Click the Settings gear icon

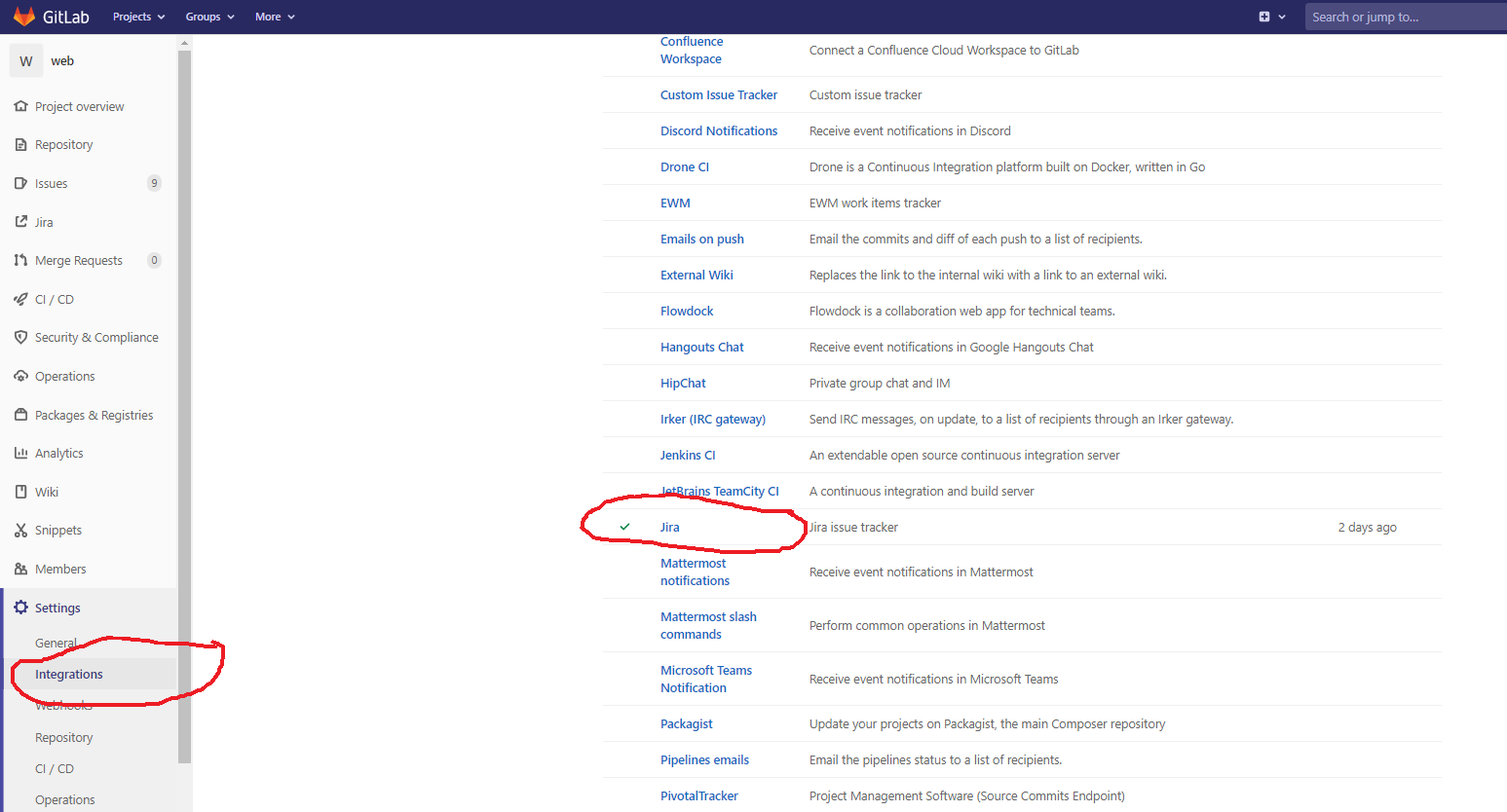[x=20, y=608]
